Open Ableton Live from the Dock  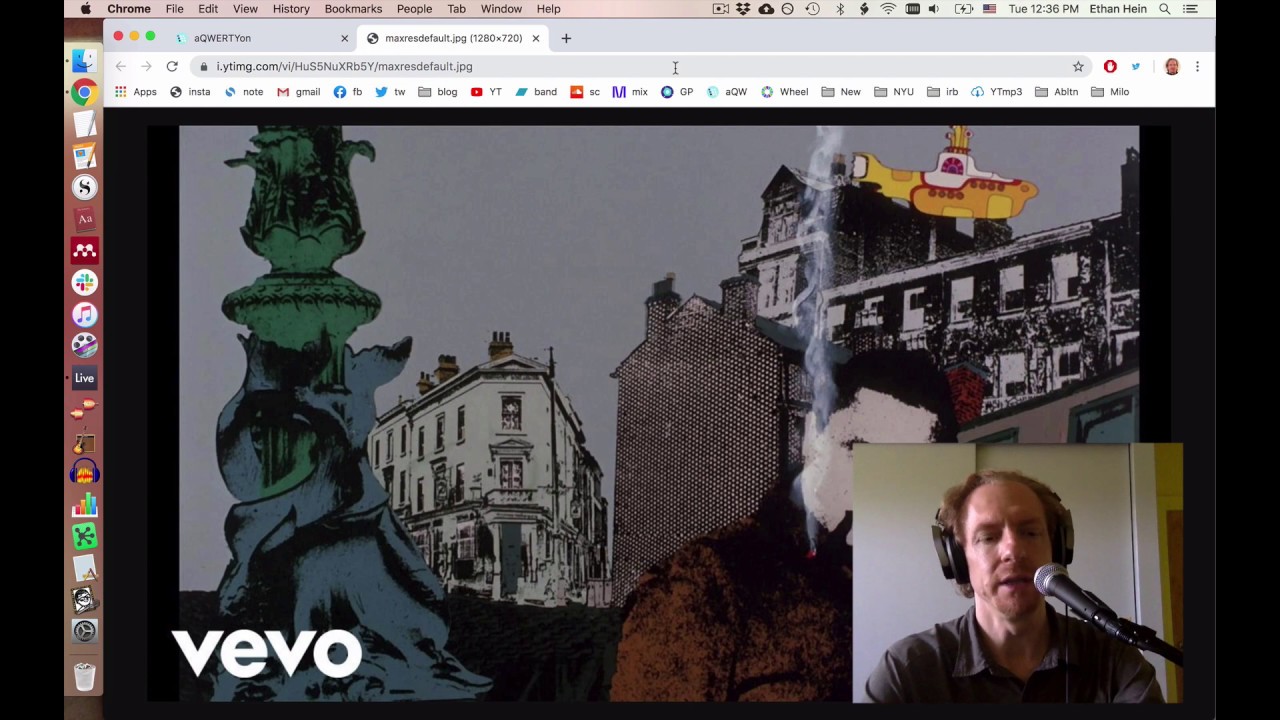[x=84, y=378]
